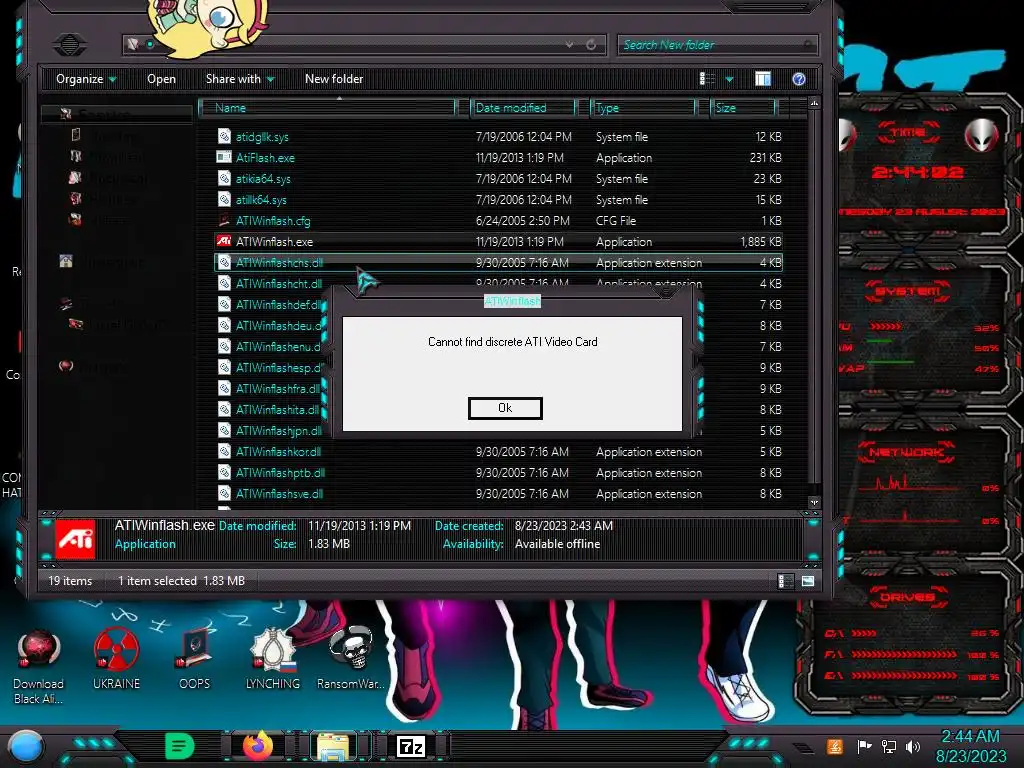The width and height of the screenshot is (1024, 768).
Task: Click the 1,885 KB size of ATIWinflash.exe
Action: pyautogui.click(x=761, y=242)
